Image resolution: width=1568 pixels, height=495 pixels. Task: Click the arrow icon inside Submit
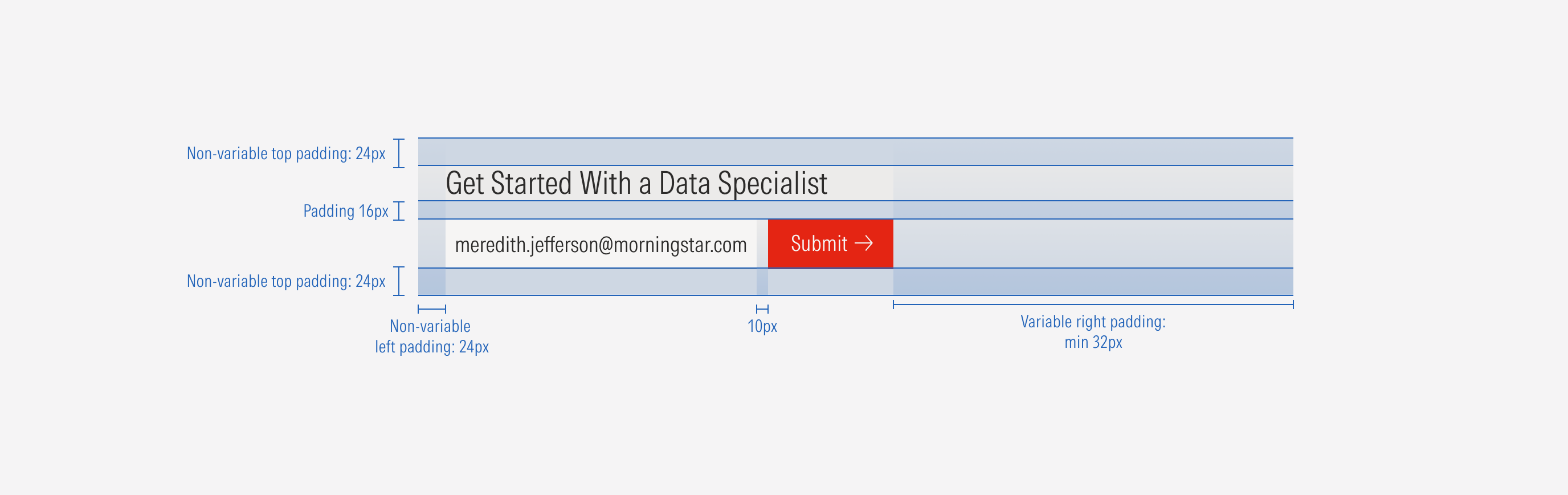(x=864, y=244)
